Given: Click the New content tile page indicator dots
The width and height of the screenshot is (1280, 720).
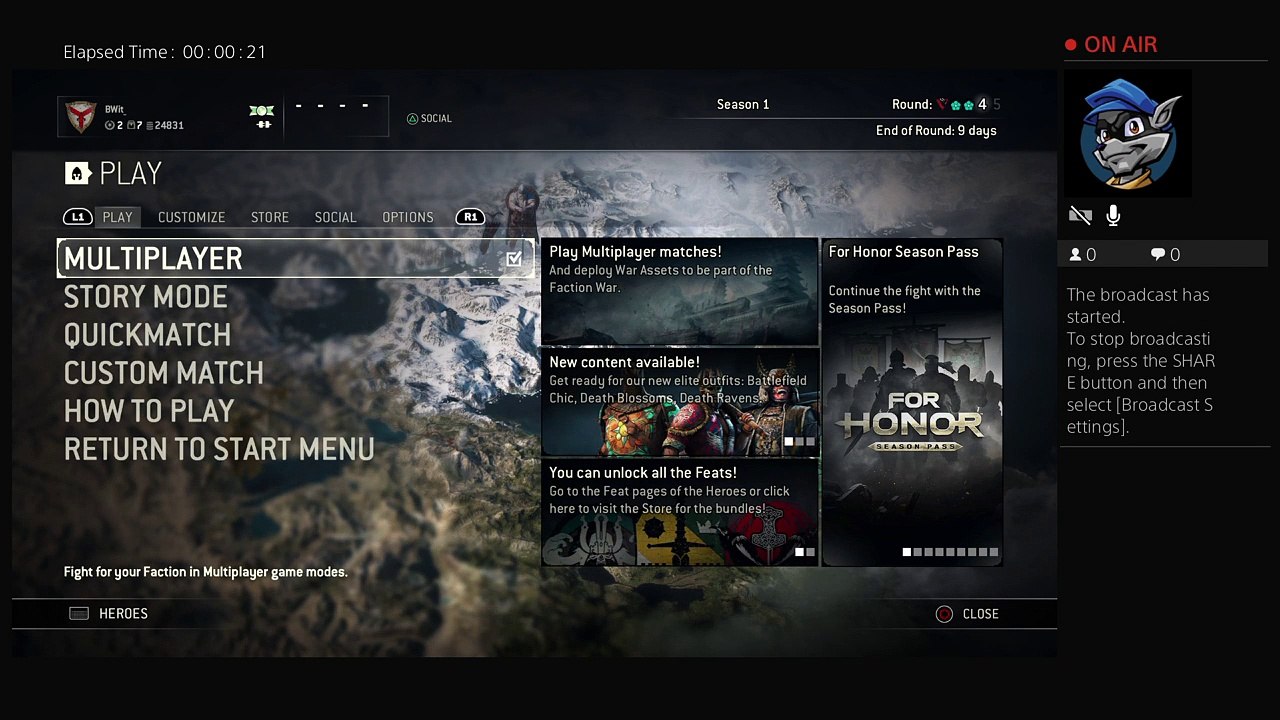Looking at the screenshot, I should [800, 442].
